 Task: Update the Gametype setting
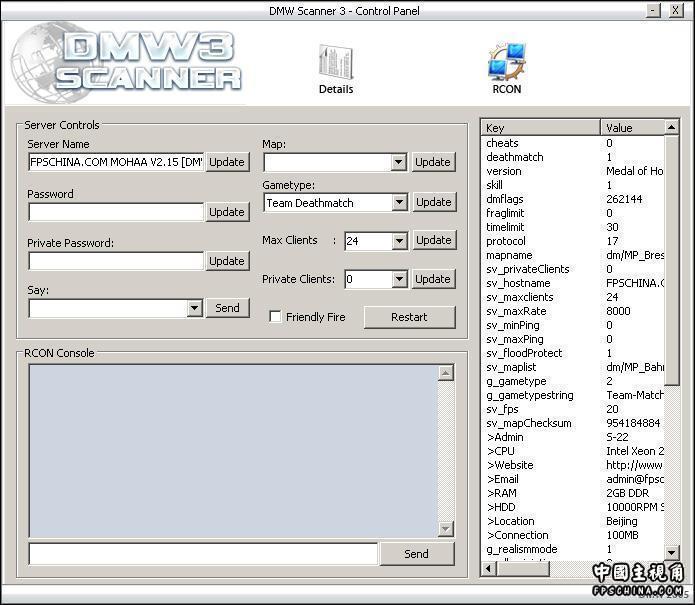point(434,202)
